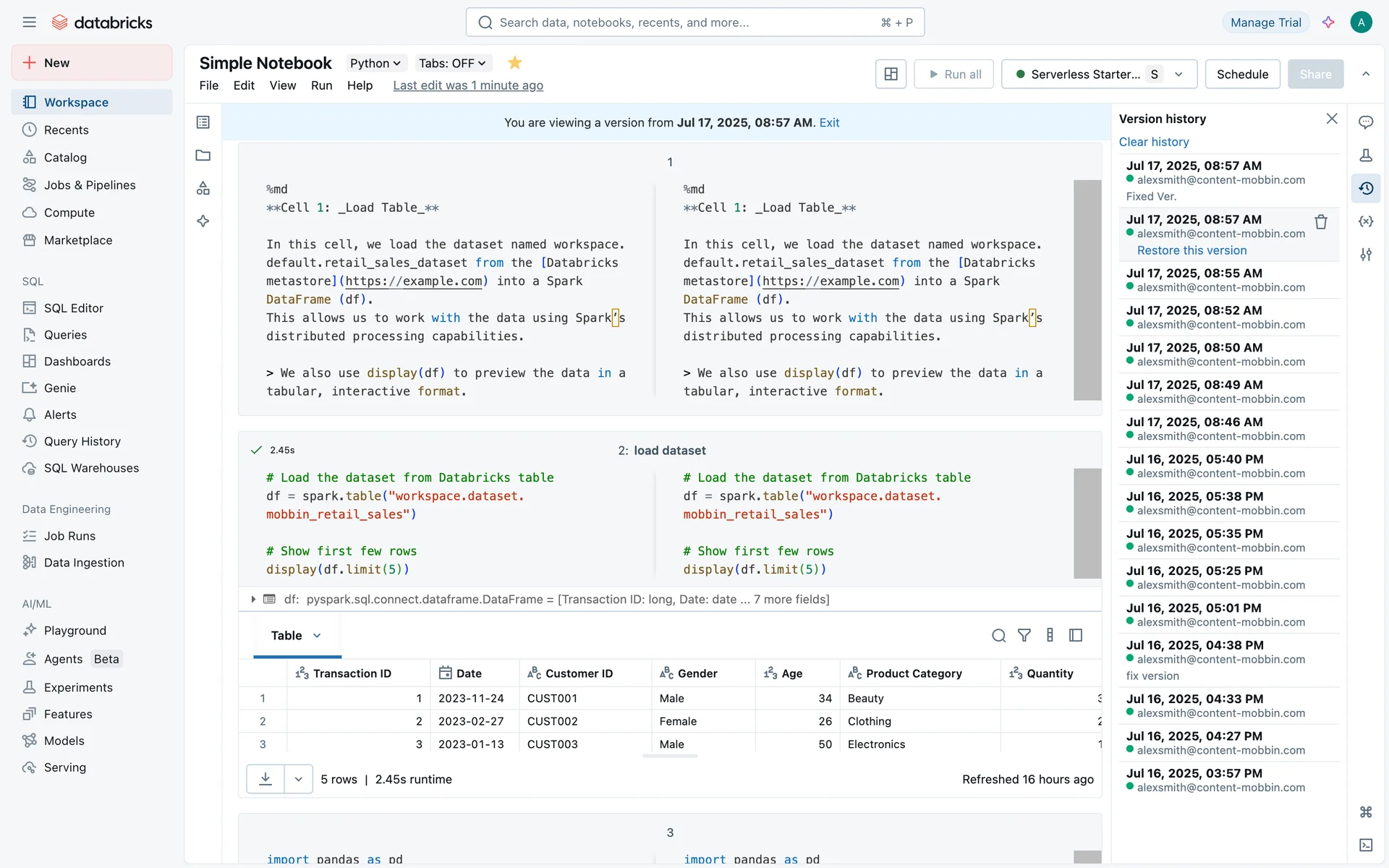This screenshot has width=1389, height=868.
Task: Open the Python language dropdown
Action: [375, 63]
